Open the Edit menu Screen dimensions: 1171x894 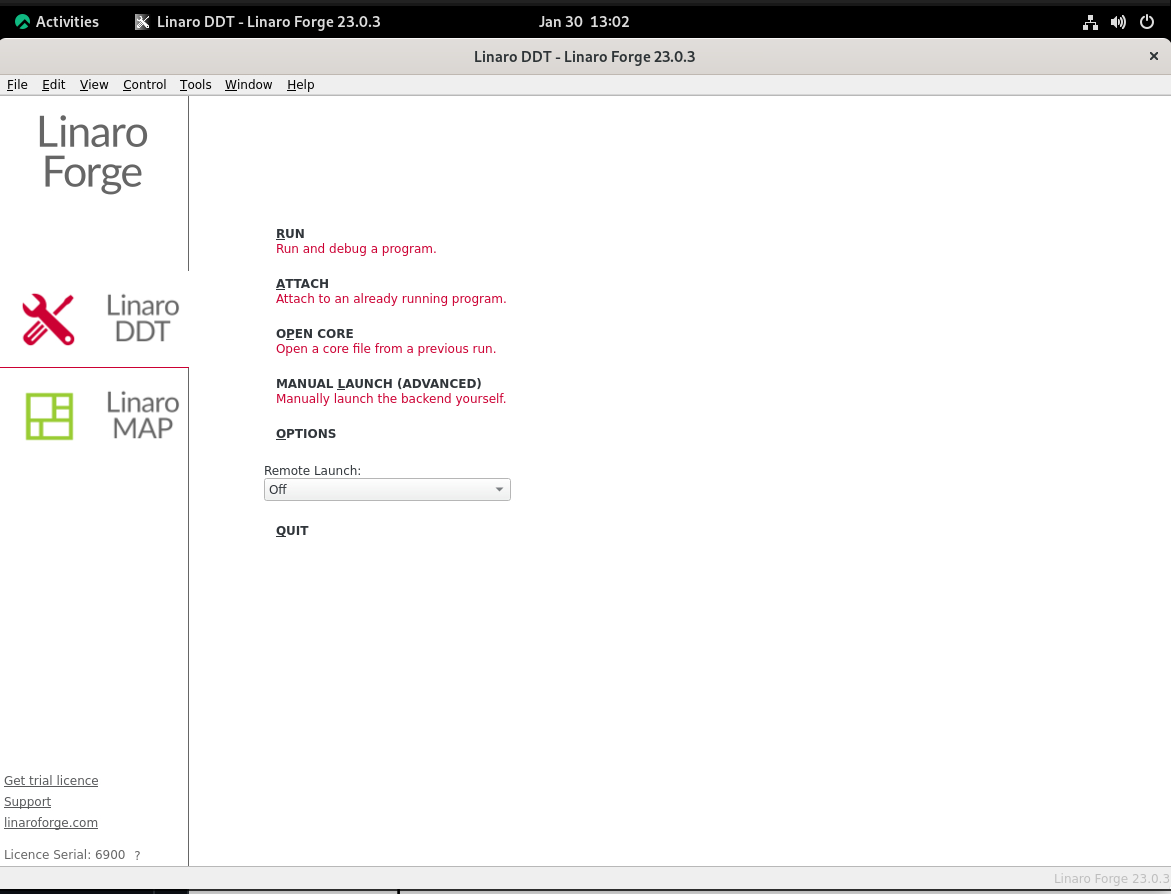[53, 84]
